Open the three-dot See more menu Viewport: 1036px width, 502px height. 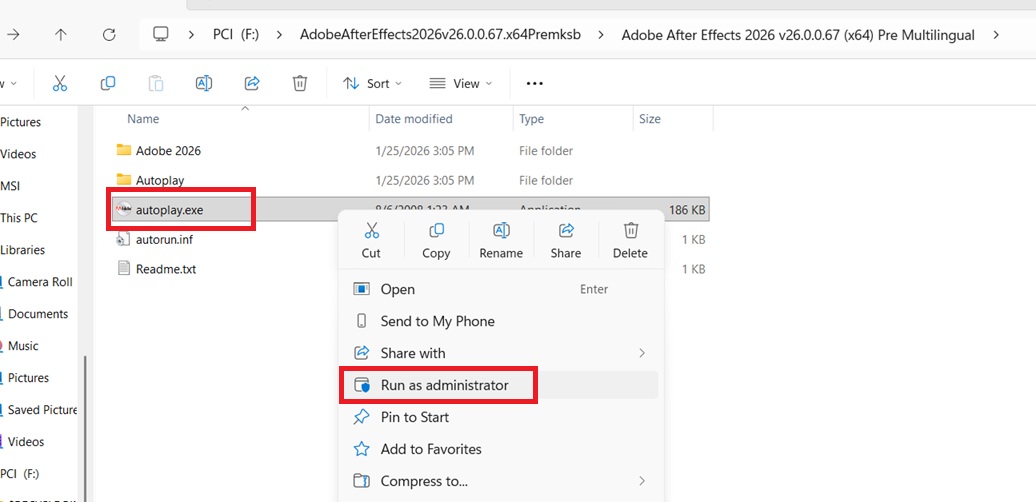535,83
